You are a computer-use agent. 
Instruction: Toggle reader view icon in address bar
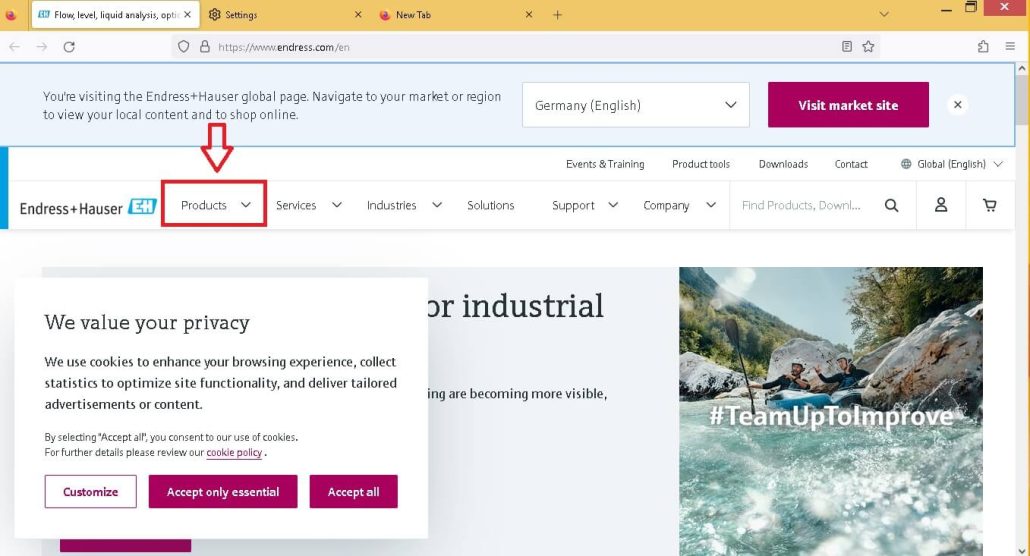847,47
